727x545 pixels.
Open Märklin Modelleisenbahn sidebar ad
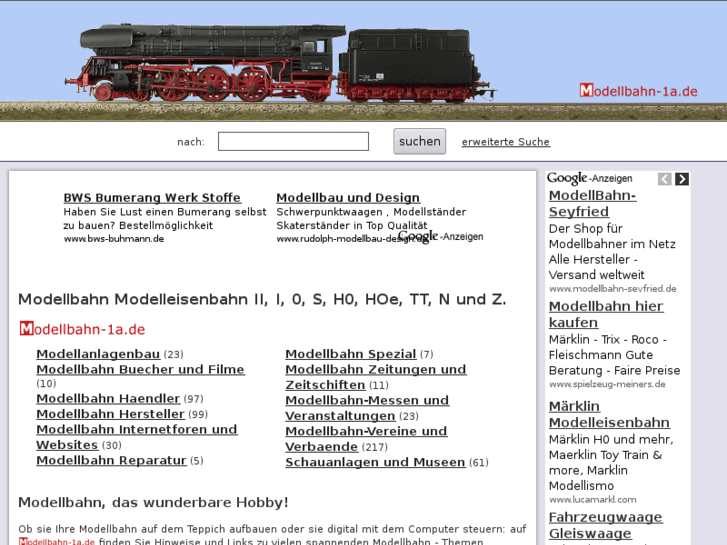tap(609, 414)
